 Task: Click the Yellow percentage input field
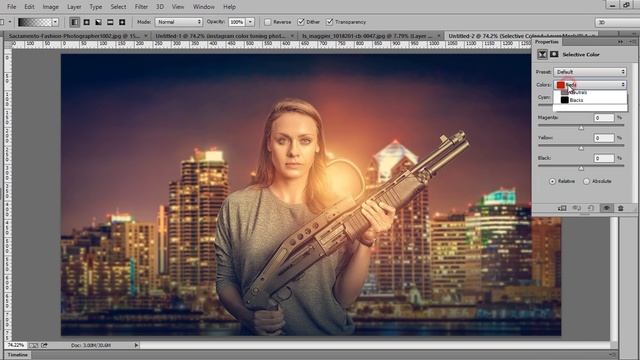604,138
